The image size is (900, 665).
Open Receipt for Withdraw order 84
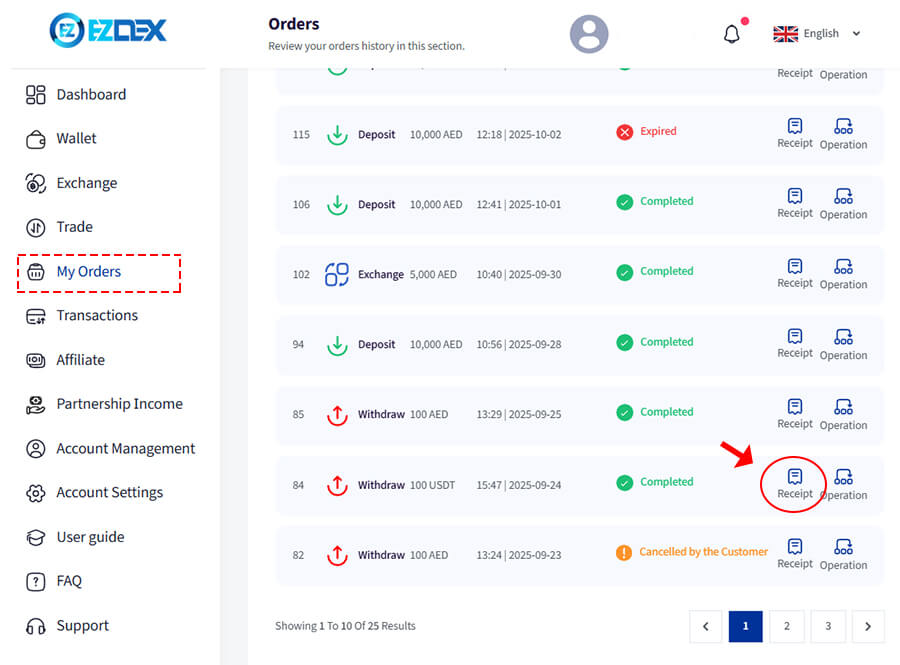pyautogui.click(x=795, y=484)
